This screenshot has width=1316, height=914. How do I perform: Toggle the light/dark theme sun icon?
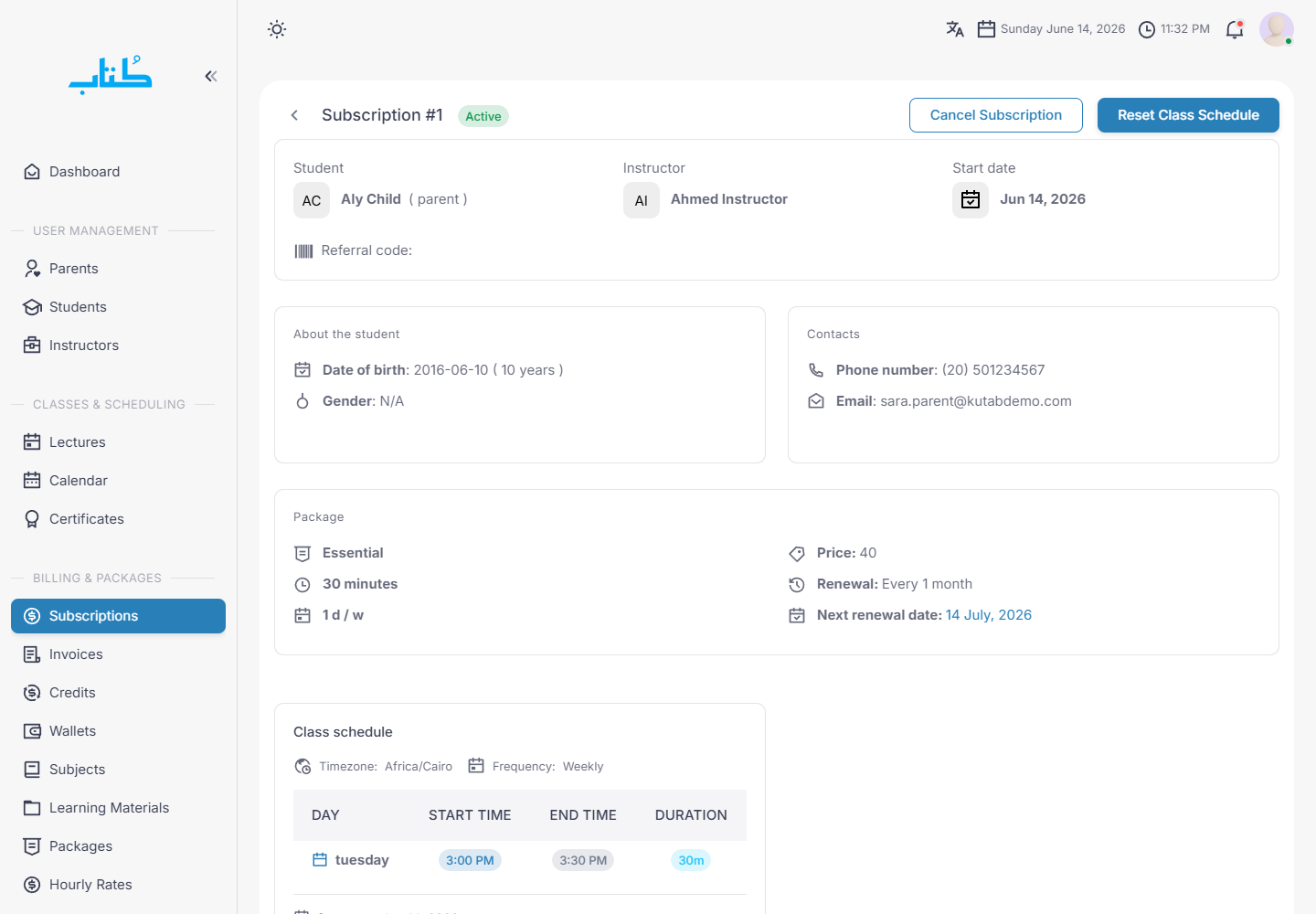[277, 29]
